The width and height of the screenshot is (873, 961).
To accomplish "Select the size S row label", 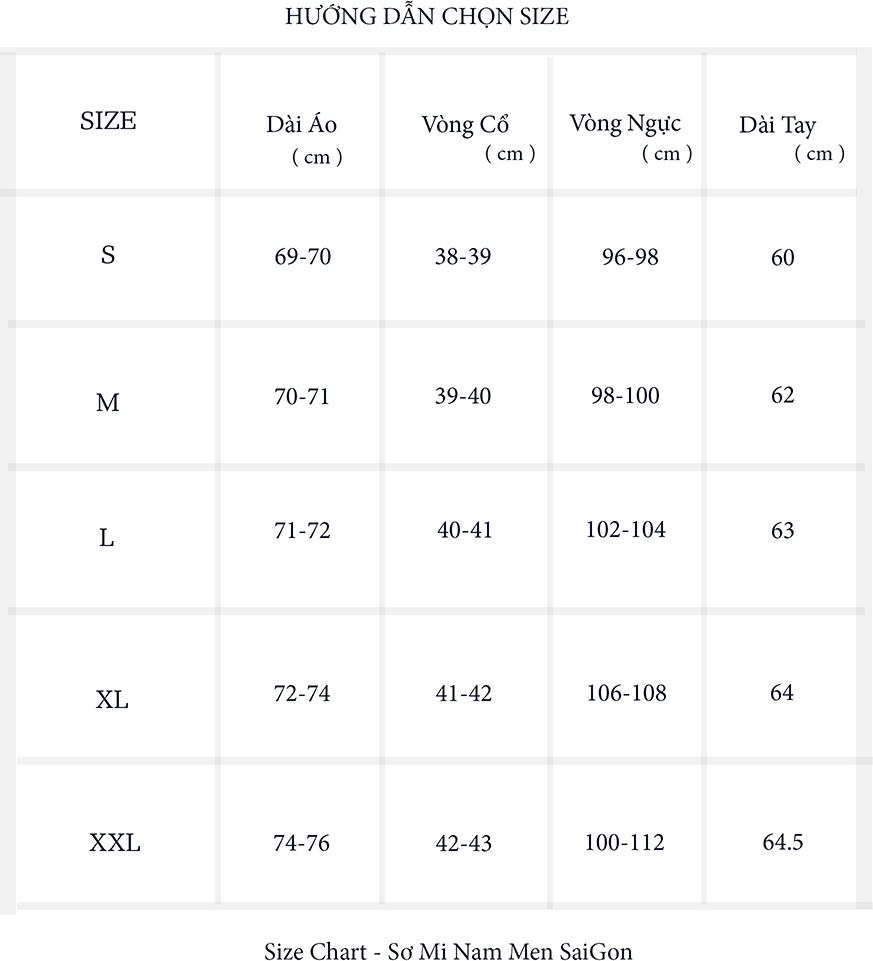I will pyautogui.click(x=108, y=255).
